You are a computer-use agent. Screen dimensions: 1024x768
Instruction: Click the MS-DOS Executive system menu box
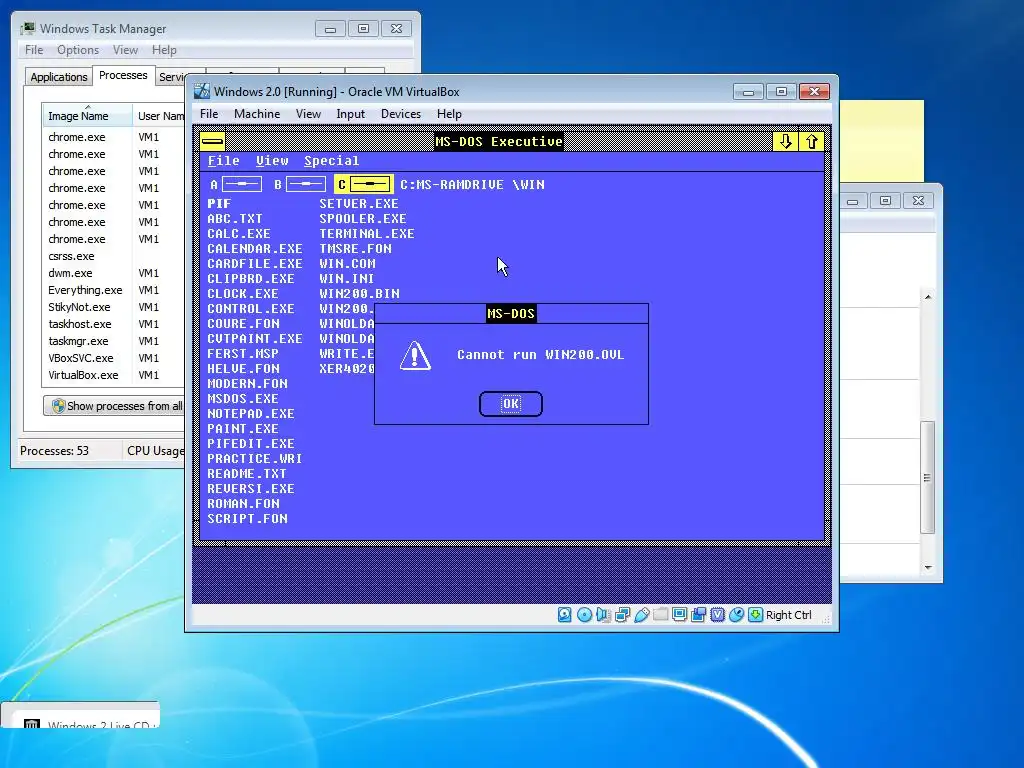212,141
